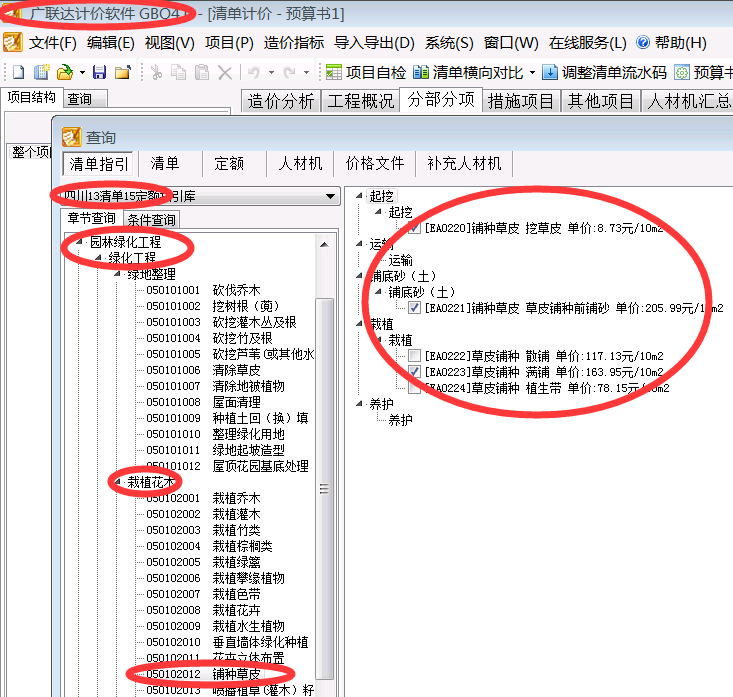Select tree item 050101010 整理绿化用地
The image size is (733, 697).
tap(215, 434)
